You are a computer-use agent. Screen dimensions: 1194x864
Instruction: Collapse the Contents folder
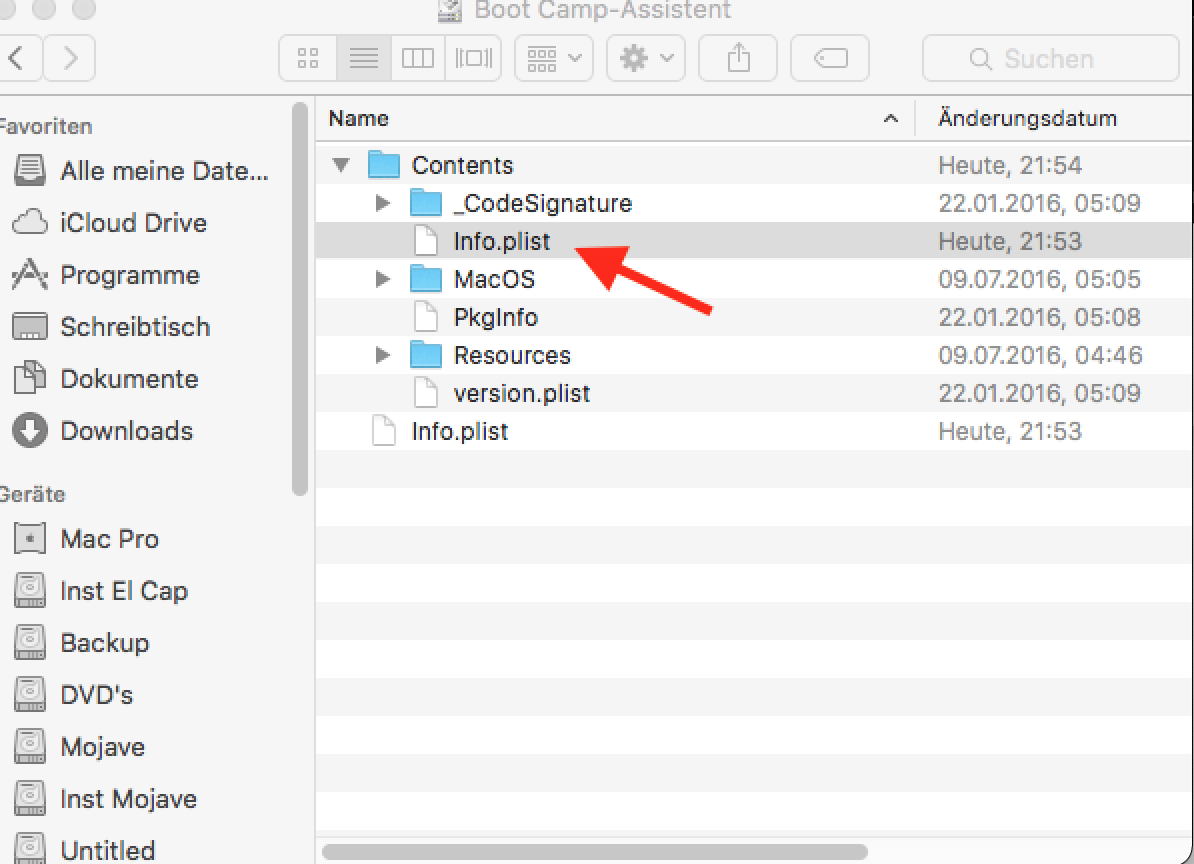pos(342,165)
